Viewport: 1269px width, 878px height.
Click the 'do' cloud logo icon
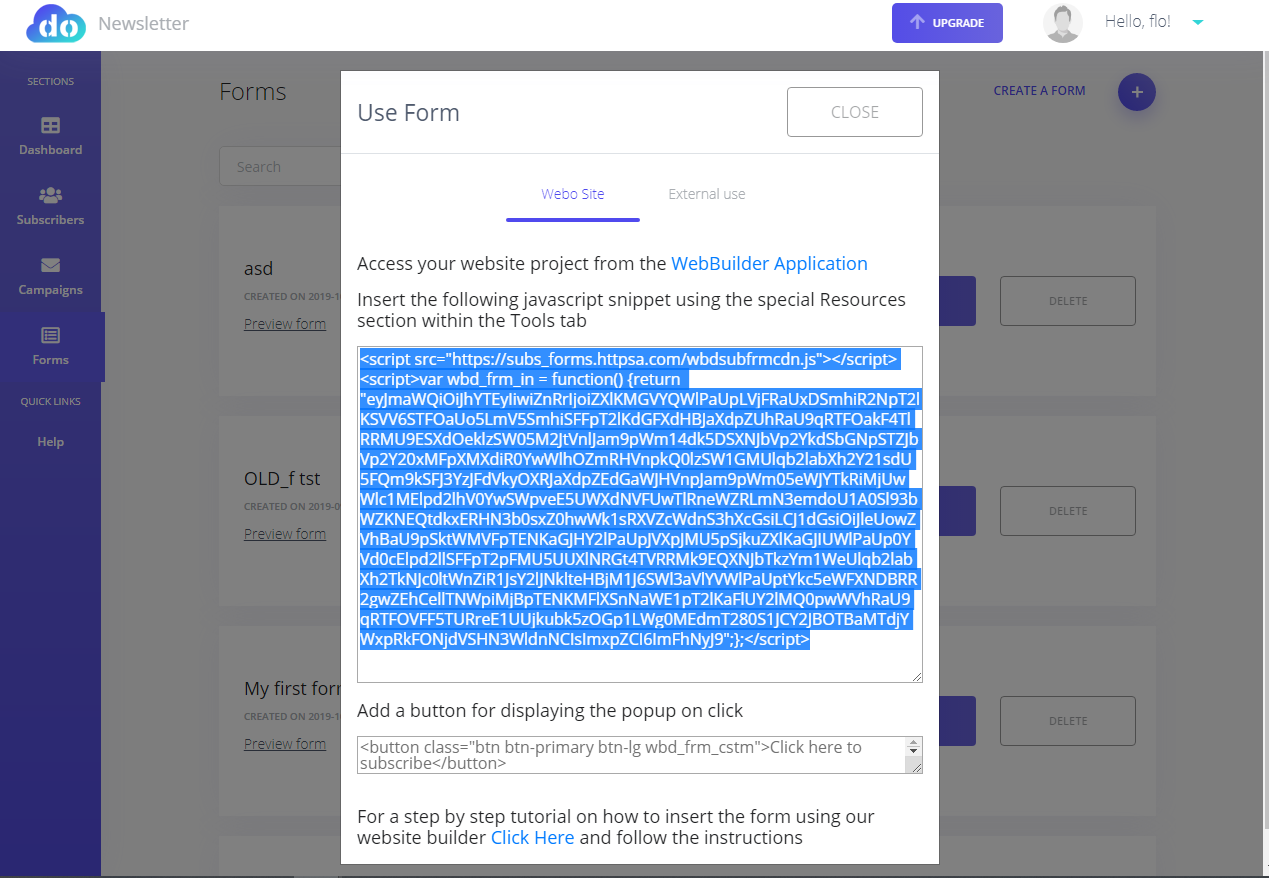tap(56, 23)
